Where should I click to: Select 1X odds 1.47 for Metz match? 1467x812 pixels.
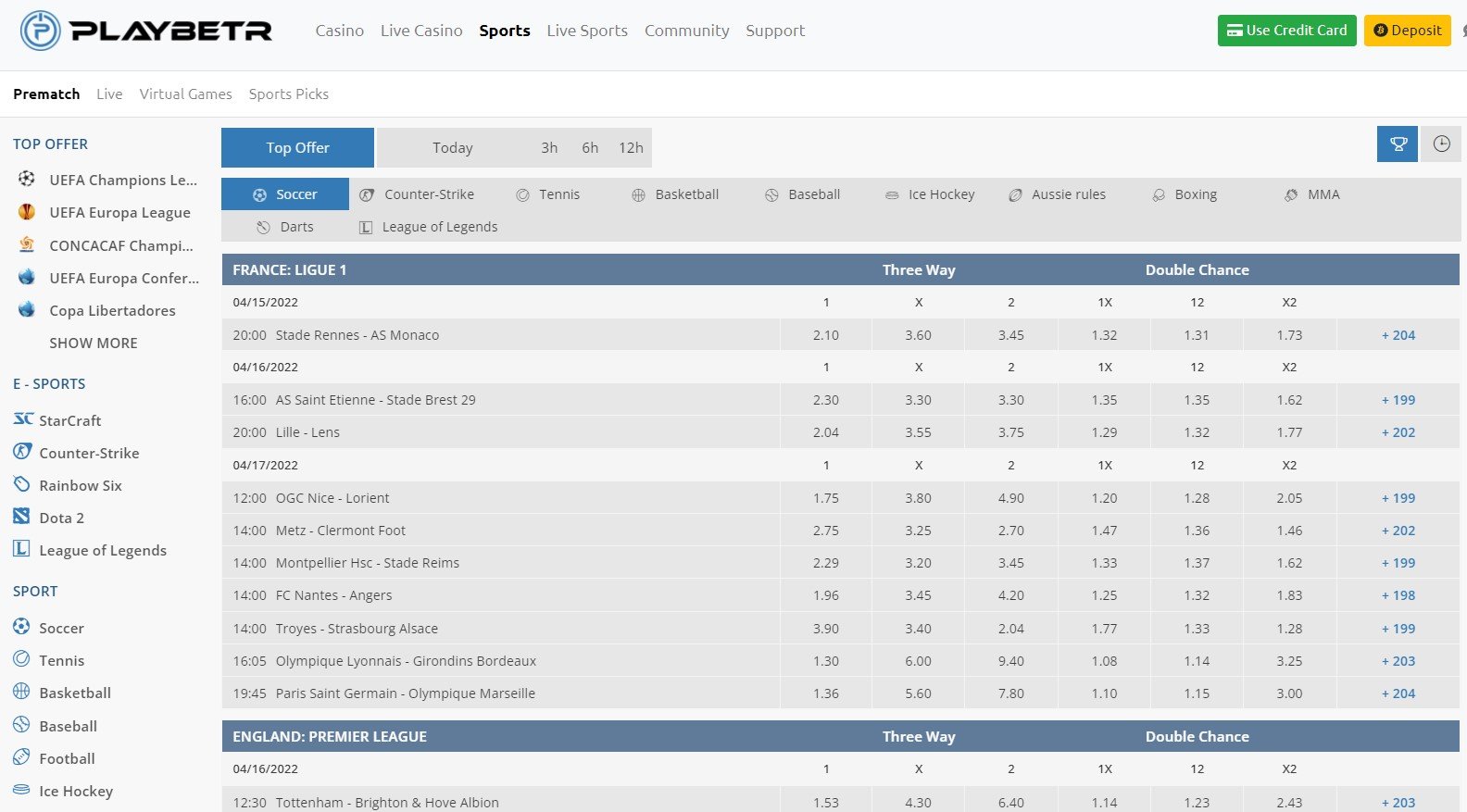[1104, 531]
